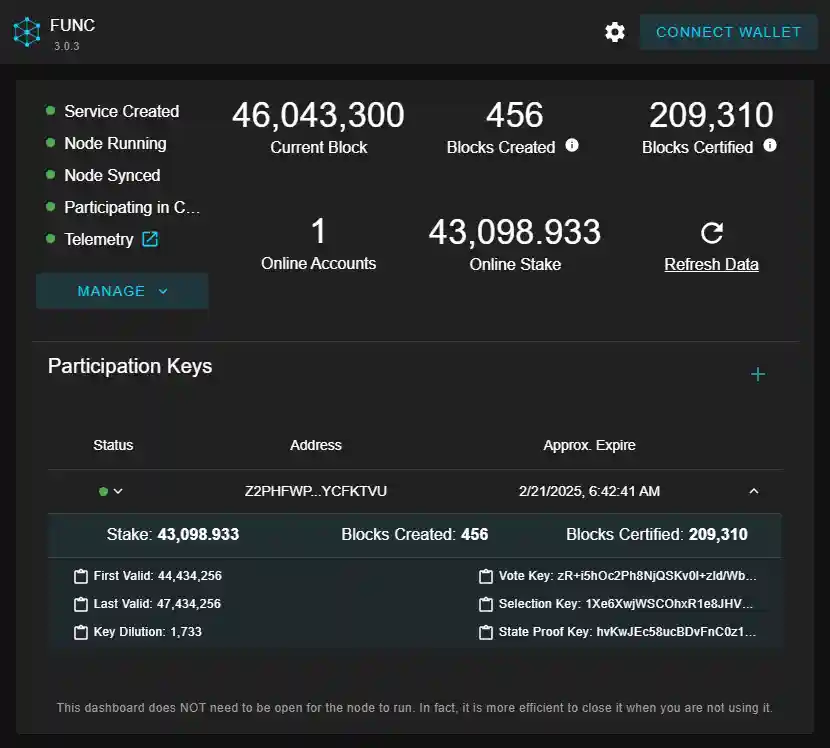
Task: Select the Z2PHFWP...YCFKTVU address
Action: point(316,491)
